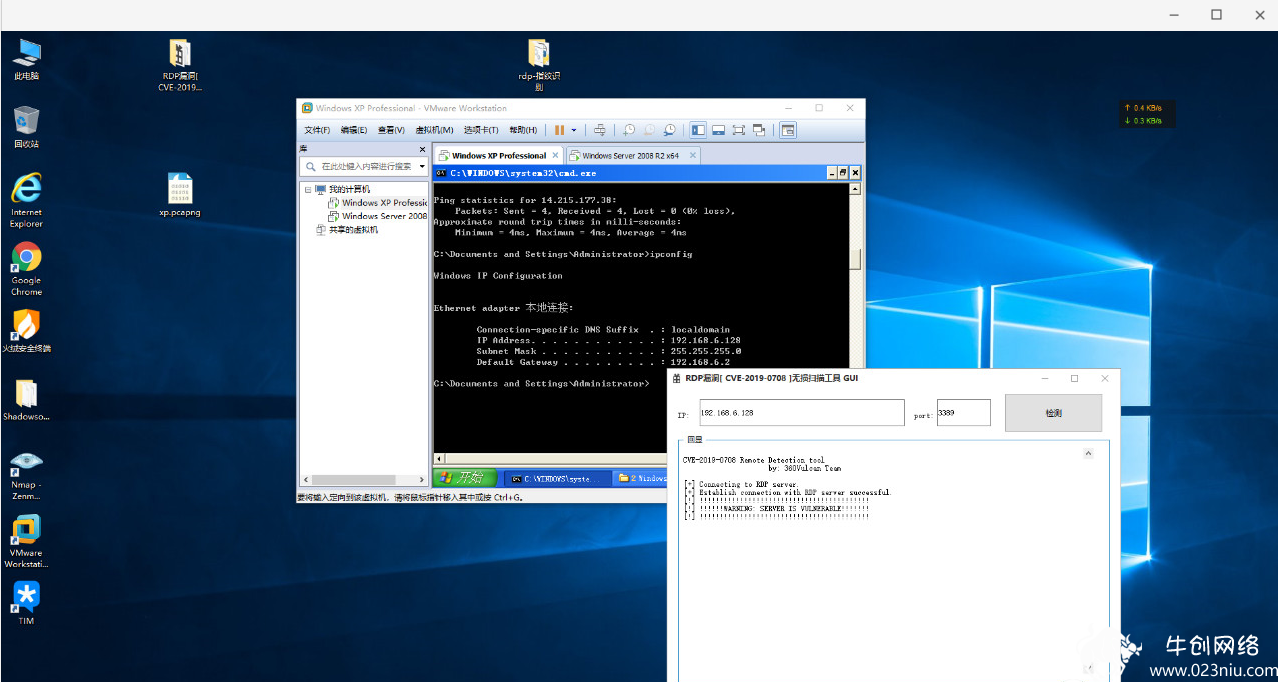The width and height of the screenshot is (1278, 682).
Task: Open the power options dropdown beside pause
Action: 574,130
